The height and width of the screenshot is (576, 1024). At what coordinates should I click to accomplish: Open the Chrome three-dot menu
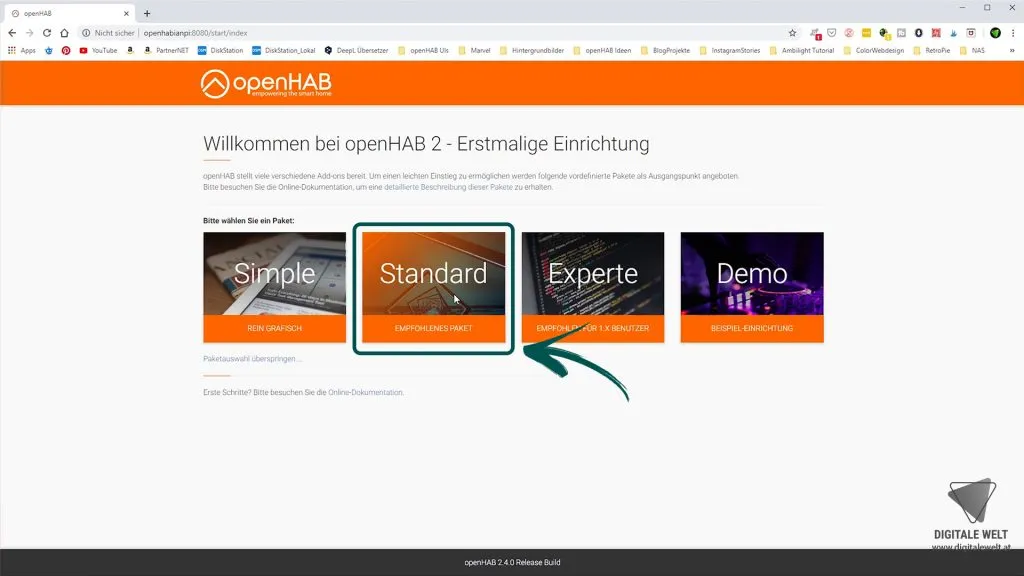tap(1012, 33)
